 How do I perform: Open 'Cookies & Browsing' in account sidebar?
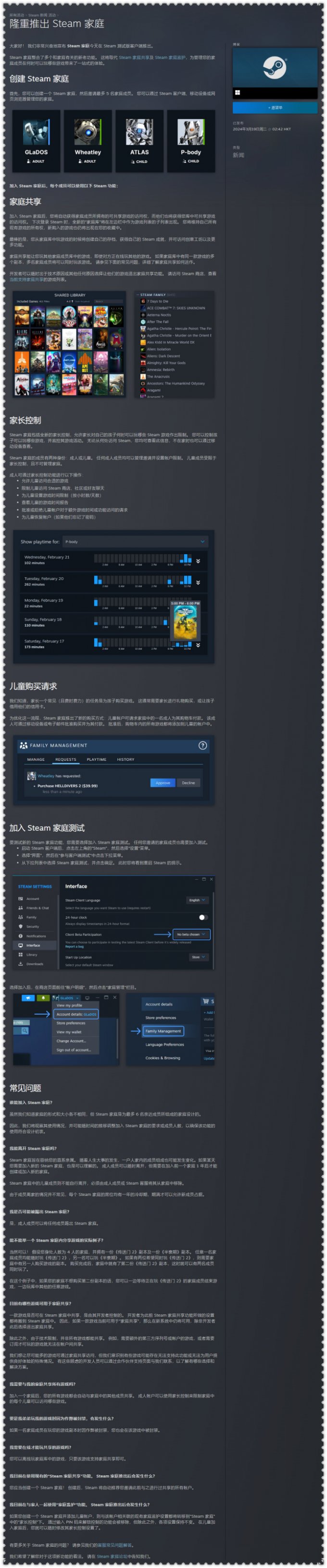point(163,1058)
